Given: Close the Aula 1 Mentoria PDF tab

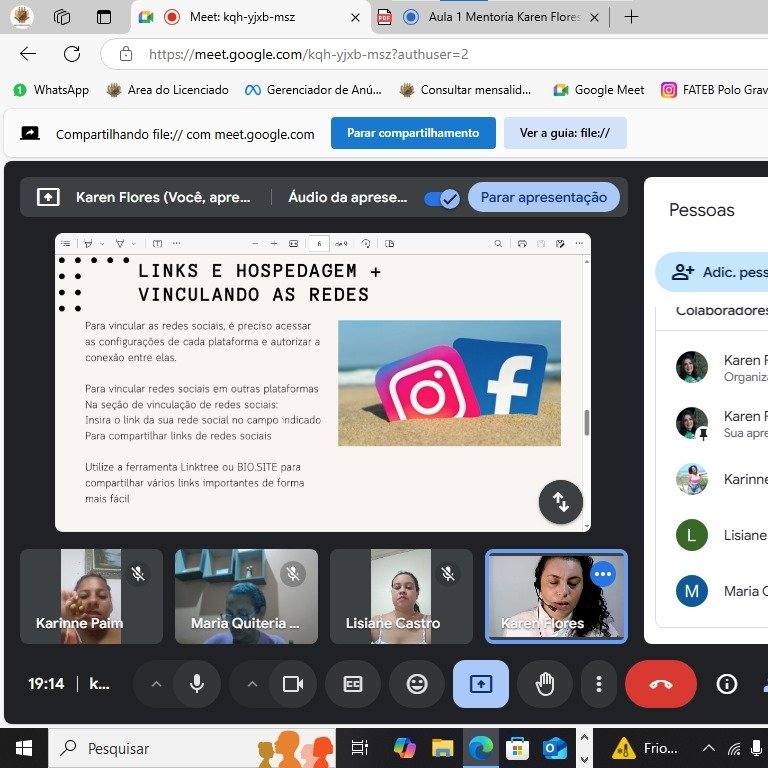Looking at the screenshot, I should click(594, 18).
